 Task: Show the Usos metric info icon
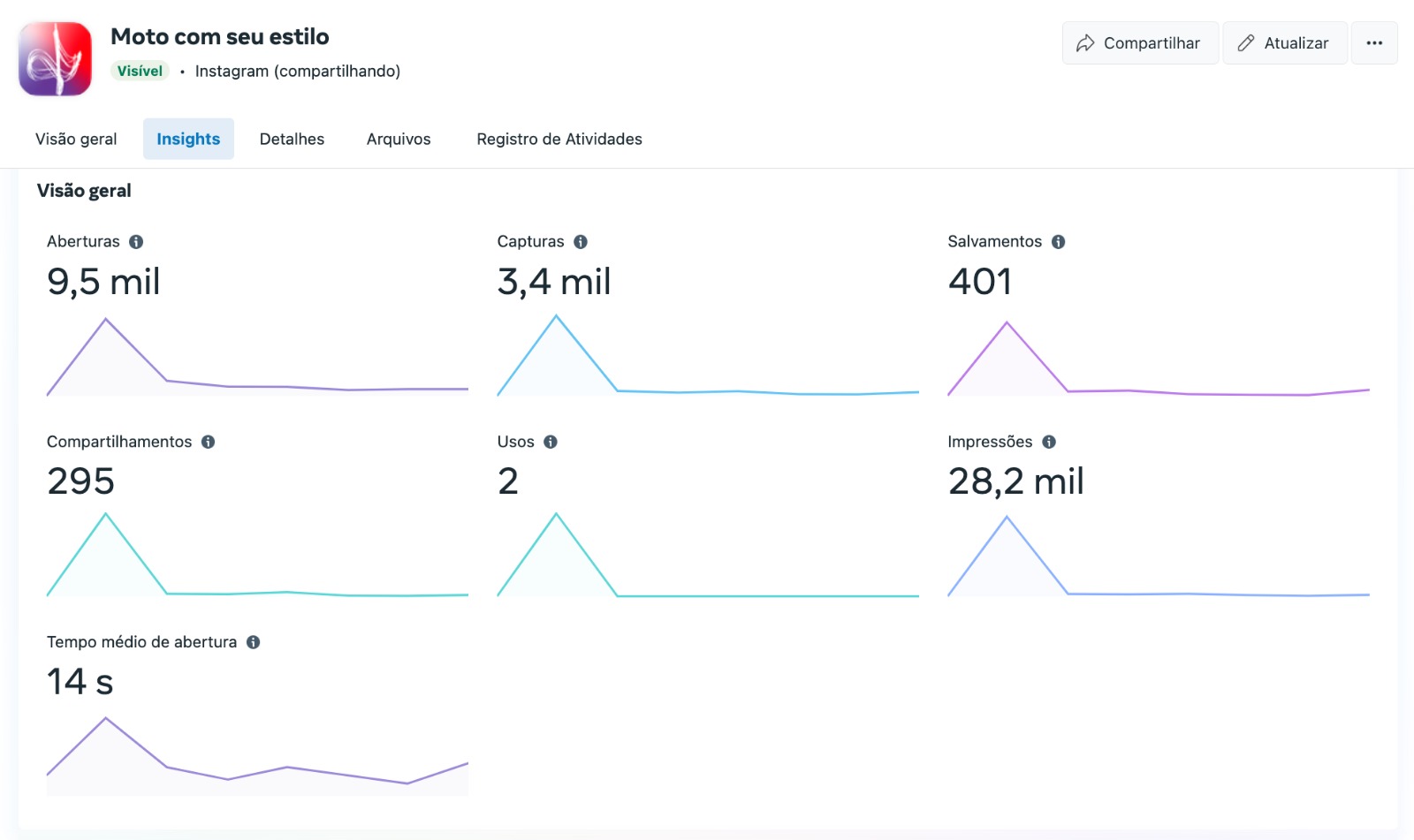click(x=551, y=442)
